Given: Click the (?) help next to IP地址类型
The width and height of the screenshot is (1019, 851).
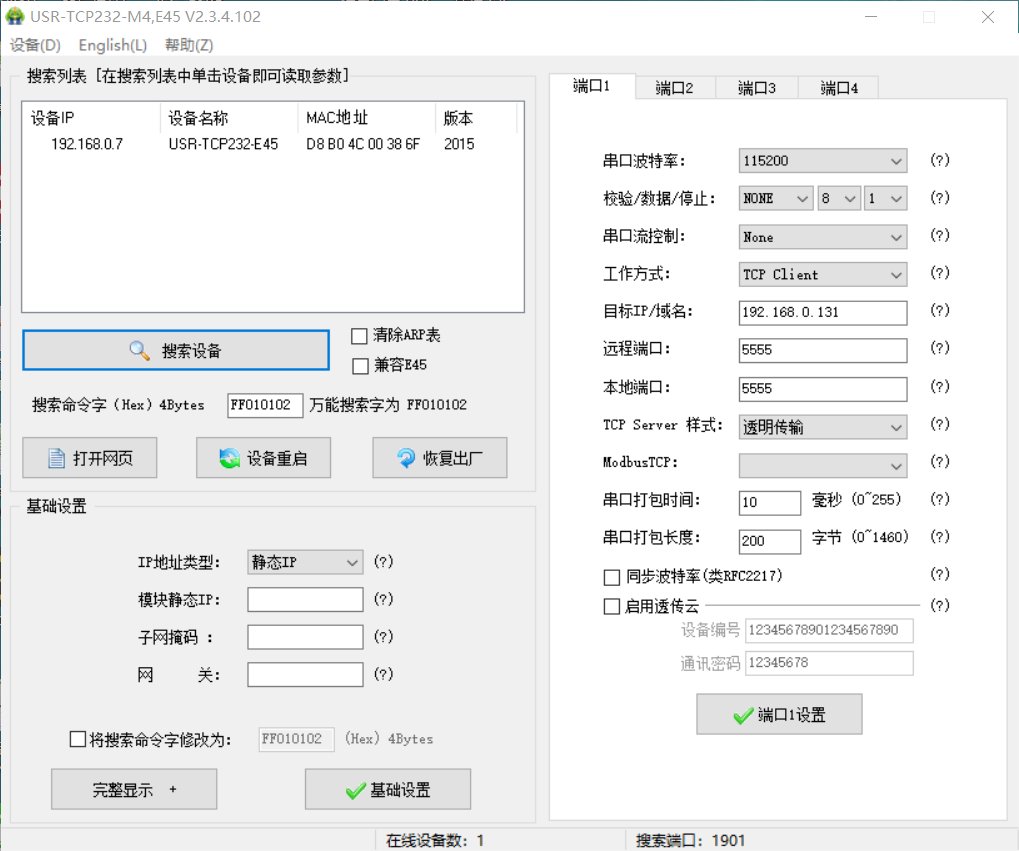Looking at the screenshot, I should (x=383, y=561).
